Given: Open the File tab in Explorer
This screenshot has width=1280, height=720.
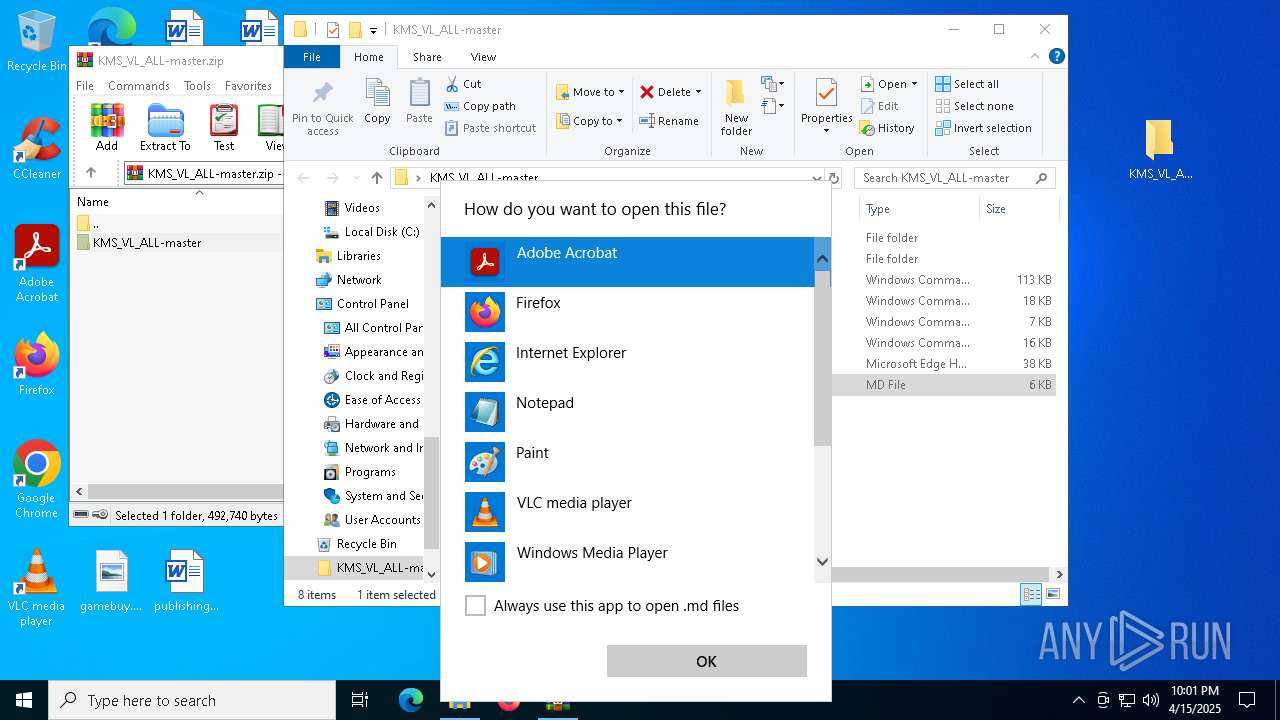Looking at the screenshot, I should [312, 57].
